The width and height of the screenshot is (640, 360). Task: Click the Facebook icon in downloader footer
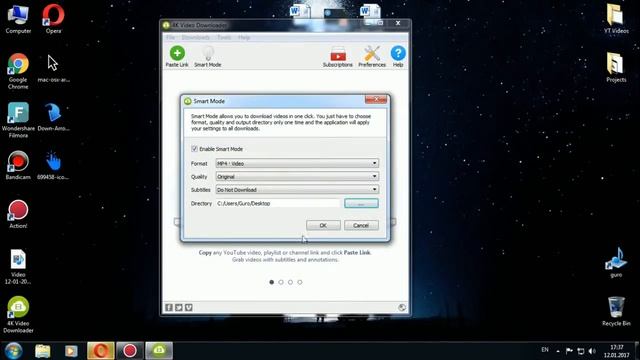tap(169, 307)
